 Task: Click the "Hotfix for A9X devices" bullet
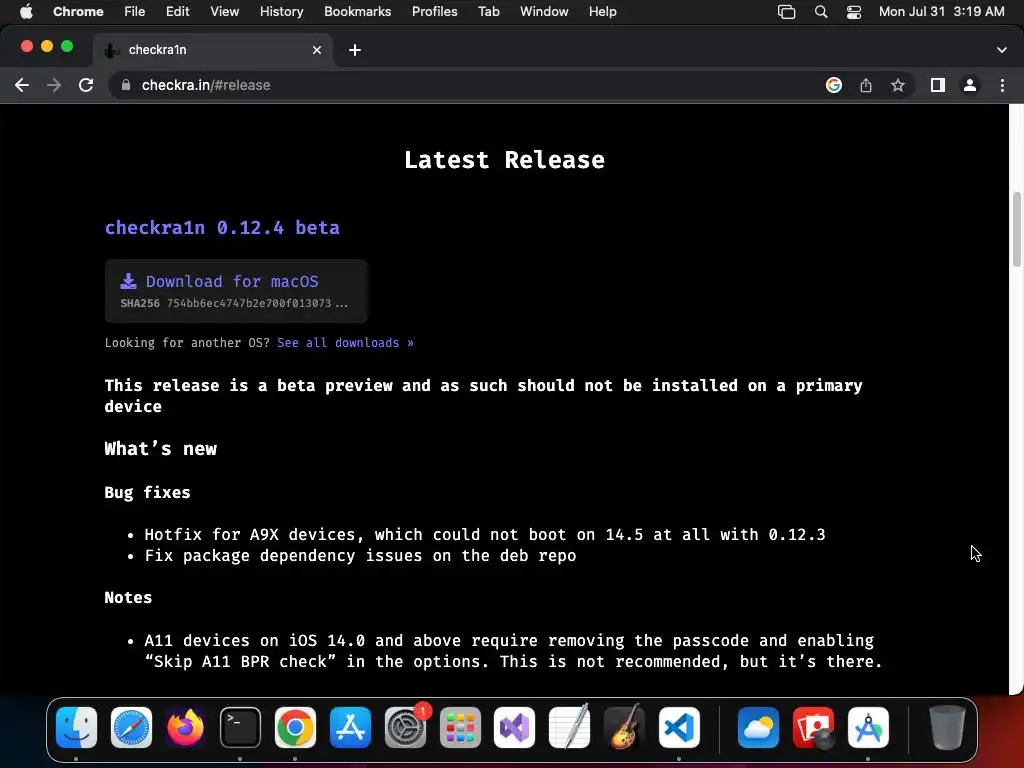[x=485, y=535]
